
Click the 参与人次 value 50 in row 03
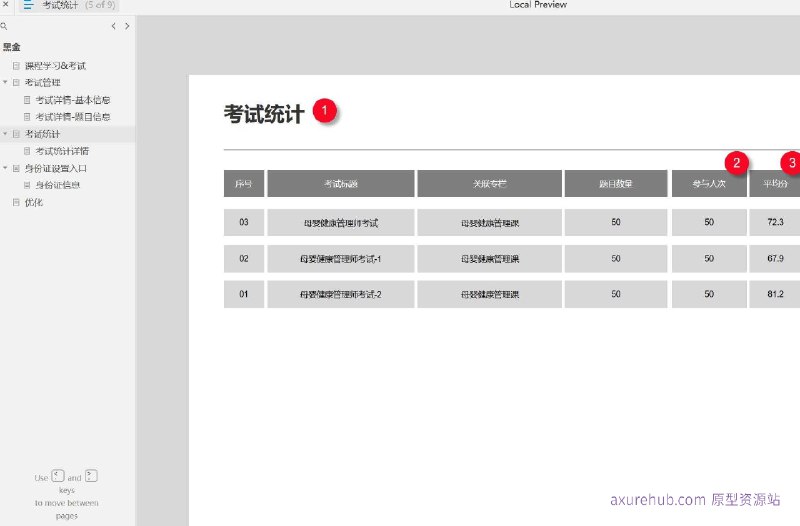tap(709, 222)
